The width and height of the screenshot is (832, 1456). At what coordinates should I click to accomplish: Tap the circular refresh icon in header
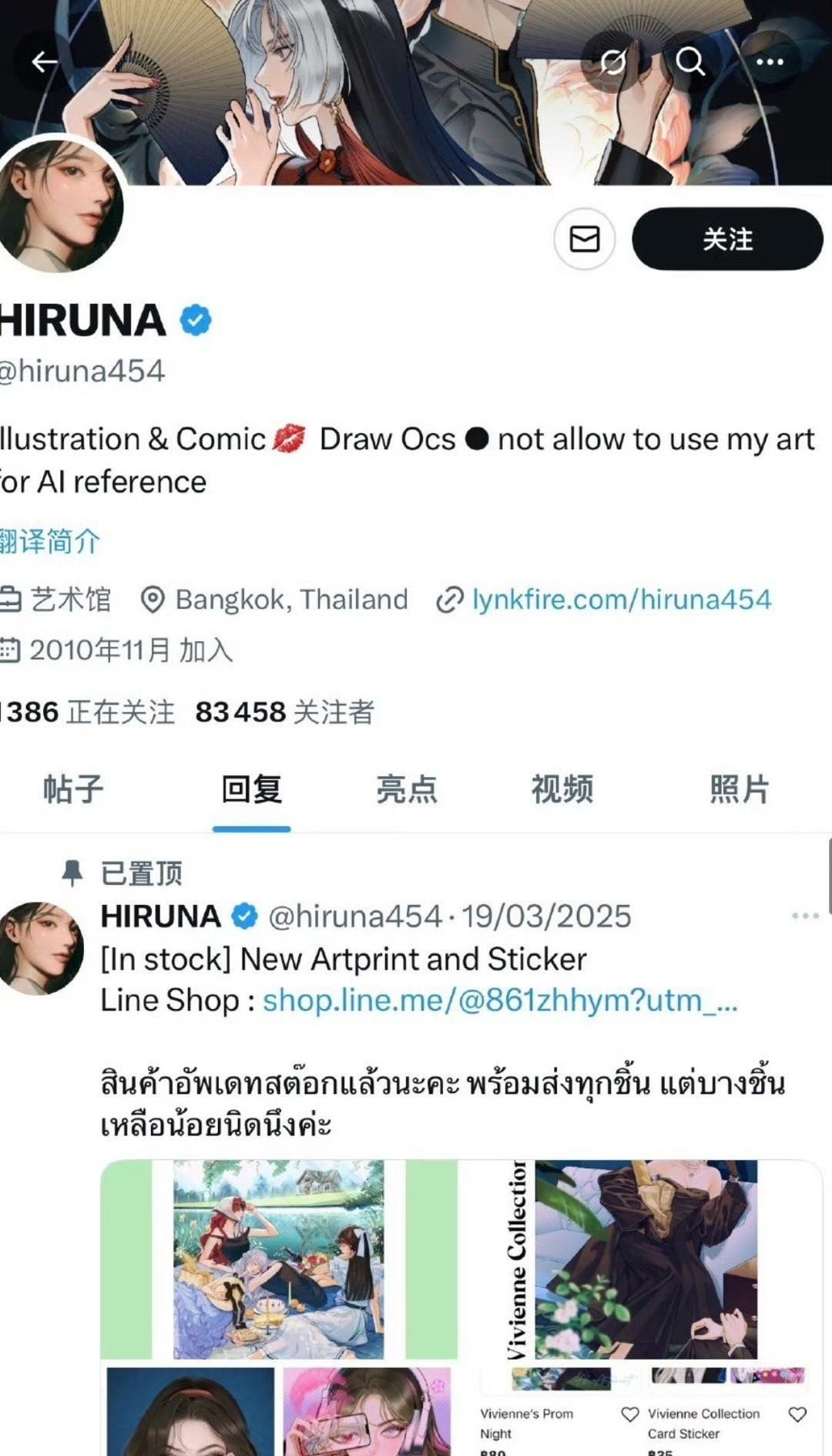[612, 61]
